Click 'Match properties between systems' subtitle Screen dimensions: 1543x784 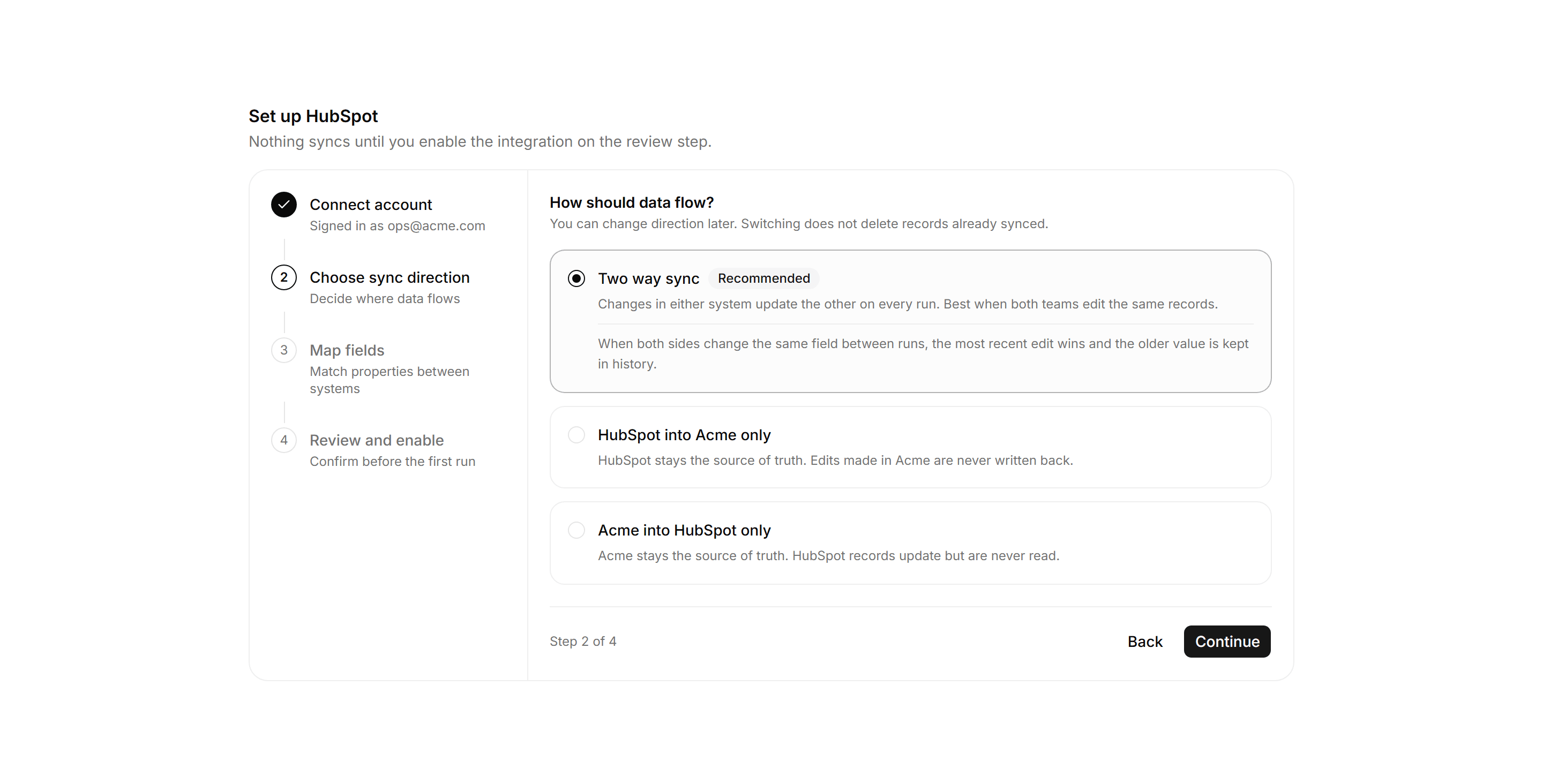(390, 380)
